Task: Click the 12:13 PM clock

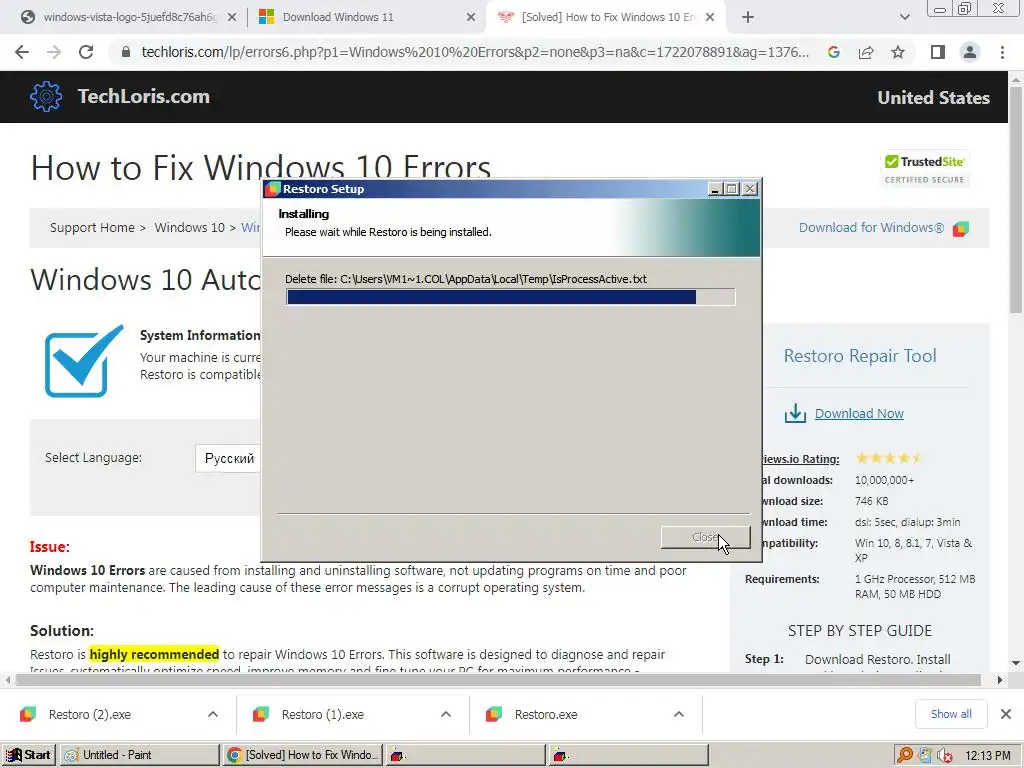Action: pos(987,756)
